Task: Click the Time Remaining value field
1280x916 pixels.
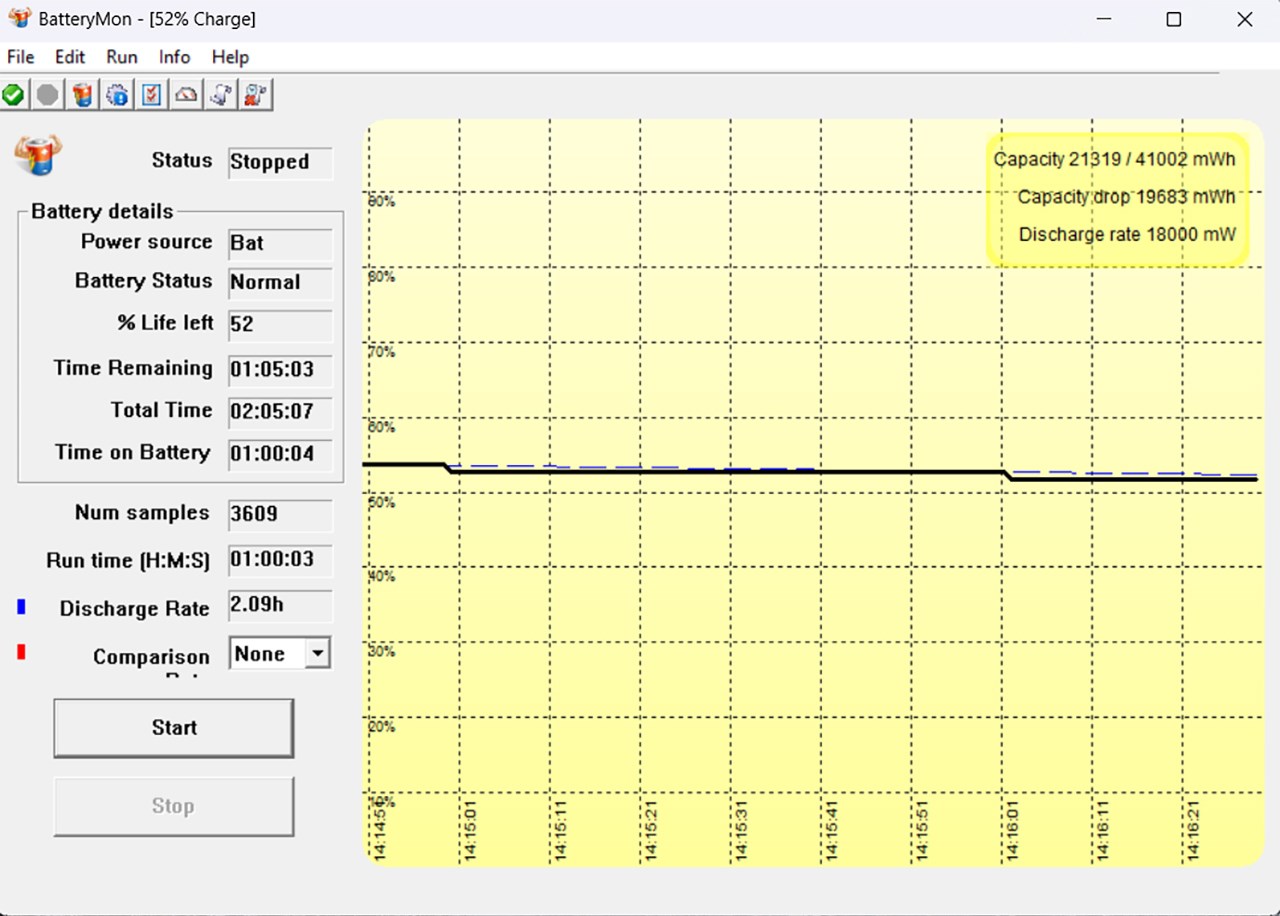Action: [x=280, y=369]
